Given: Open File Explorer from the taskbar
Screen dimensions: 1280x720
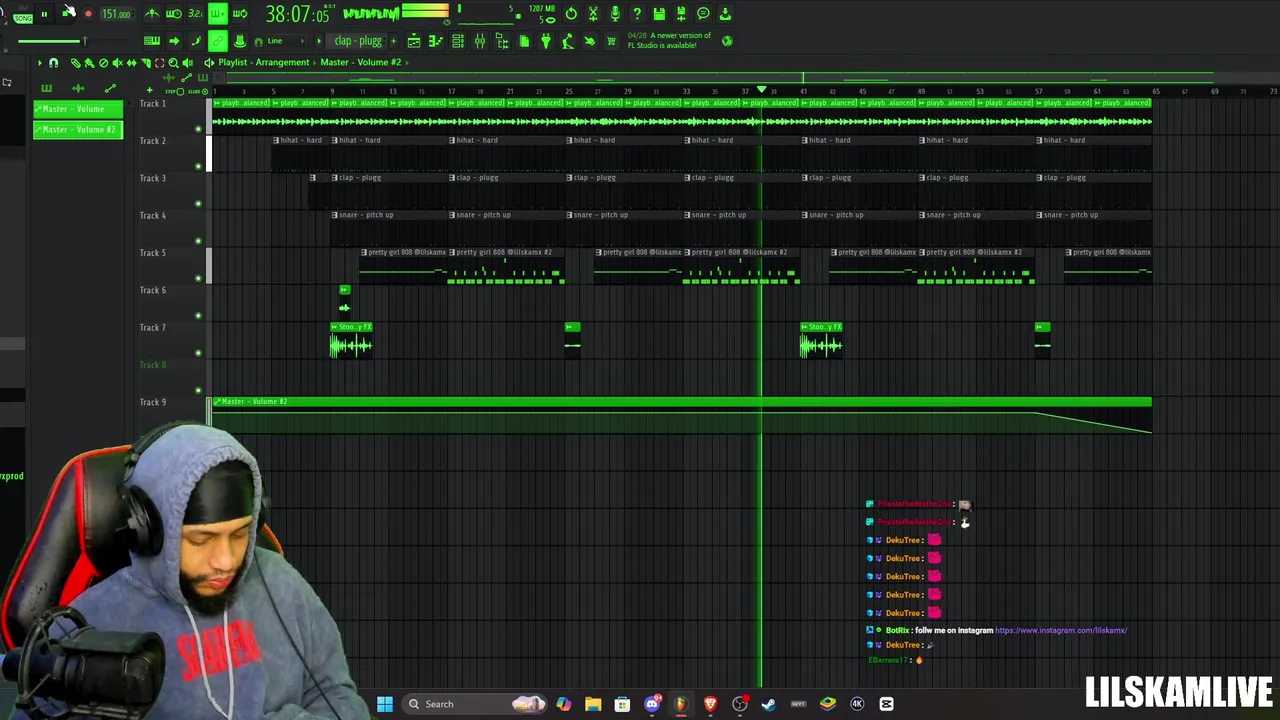Looking at the screenshot, I should pyautogui.click(x=593, y=704).
